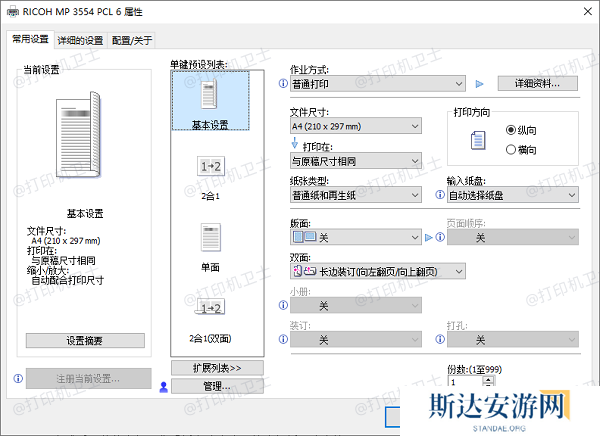600x436 pixels.
Task: Increase copies with the spinner up arrow
Action: [488, 379]
